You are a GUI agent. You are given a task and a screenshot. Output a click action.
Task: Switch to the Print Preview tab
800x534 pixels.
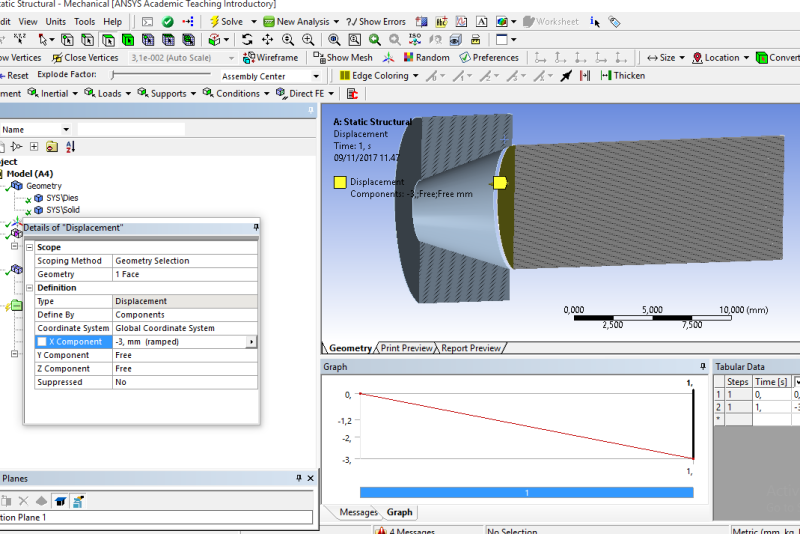pos(406,348)
